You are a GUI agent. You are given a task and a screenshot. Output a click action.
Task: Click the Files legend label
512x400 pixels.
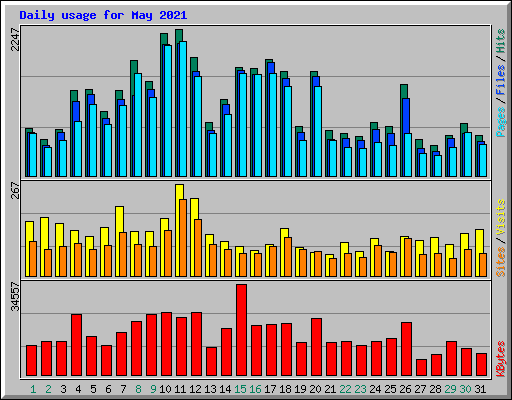[500, 80]
